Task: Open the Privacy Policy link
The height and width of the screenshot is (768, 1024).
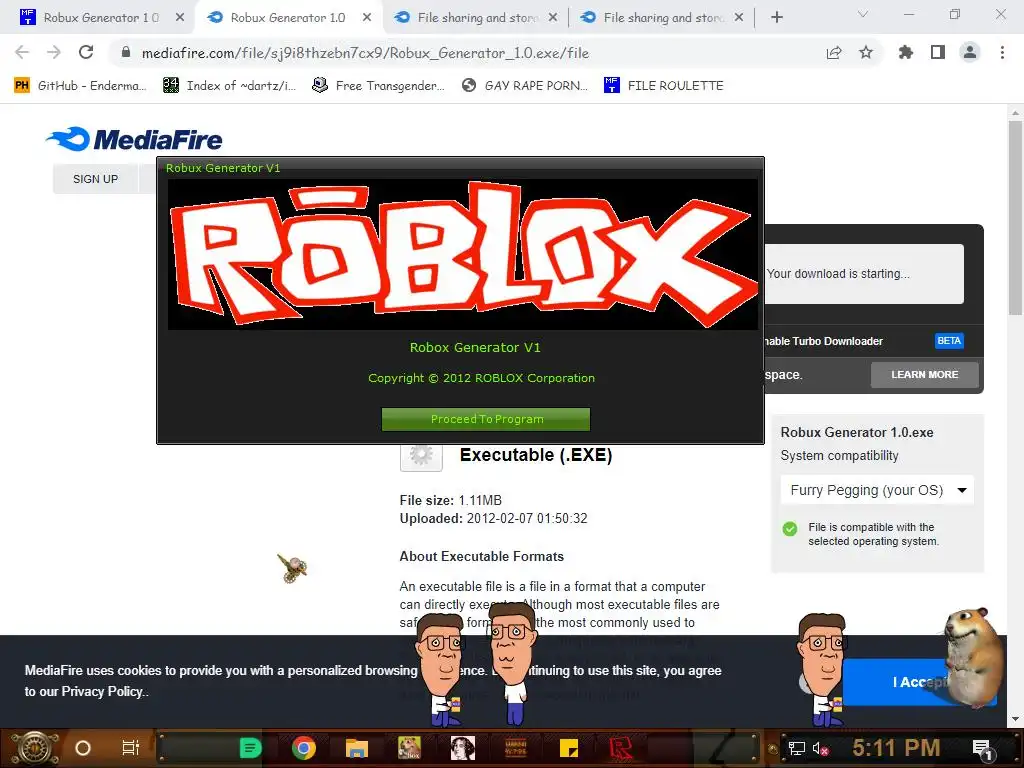Action: pos(104,692)
